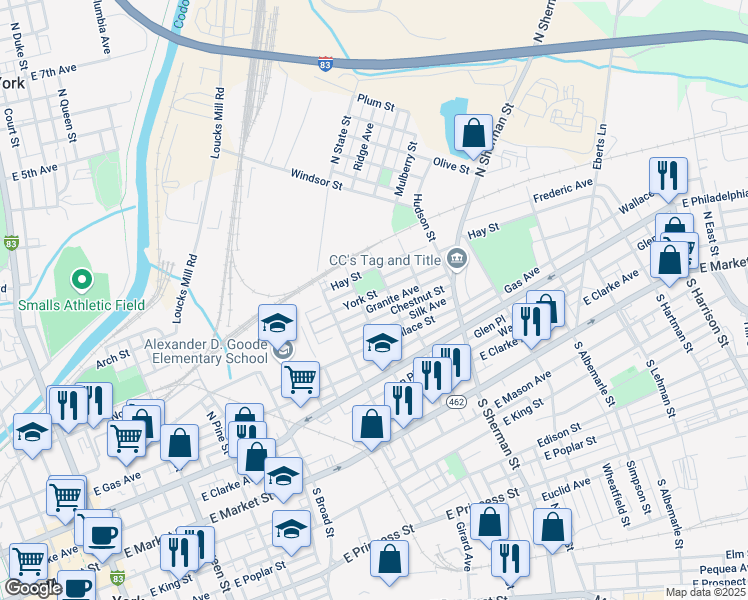Click the CC's Tag and Title building icon
Image resolution: width=748 pixels, height=600 pixels.
[x=457, y=259]
